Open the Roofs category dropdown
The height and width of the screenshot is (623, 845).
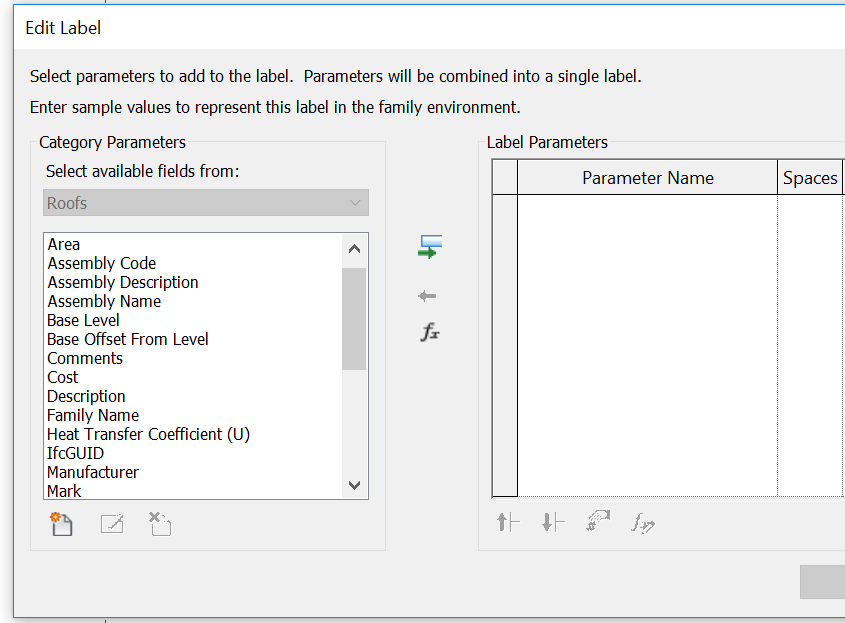click(207, 203)
